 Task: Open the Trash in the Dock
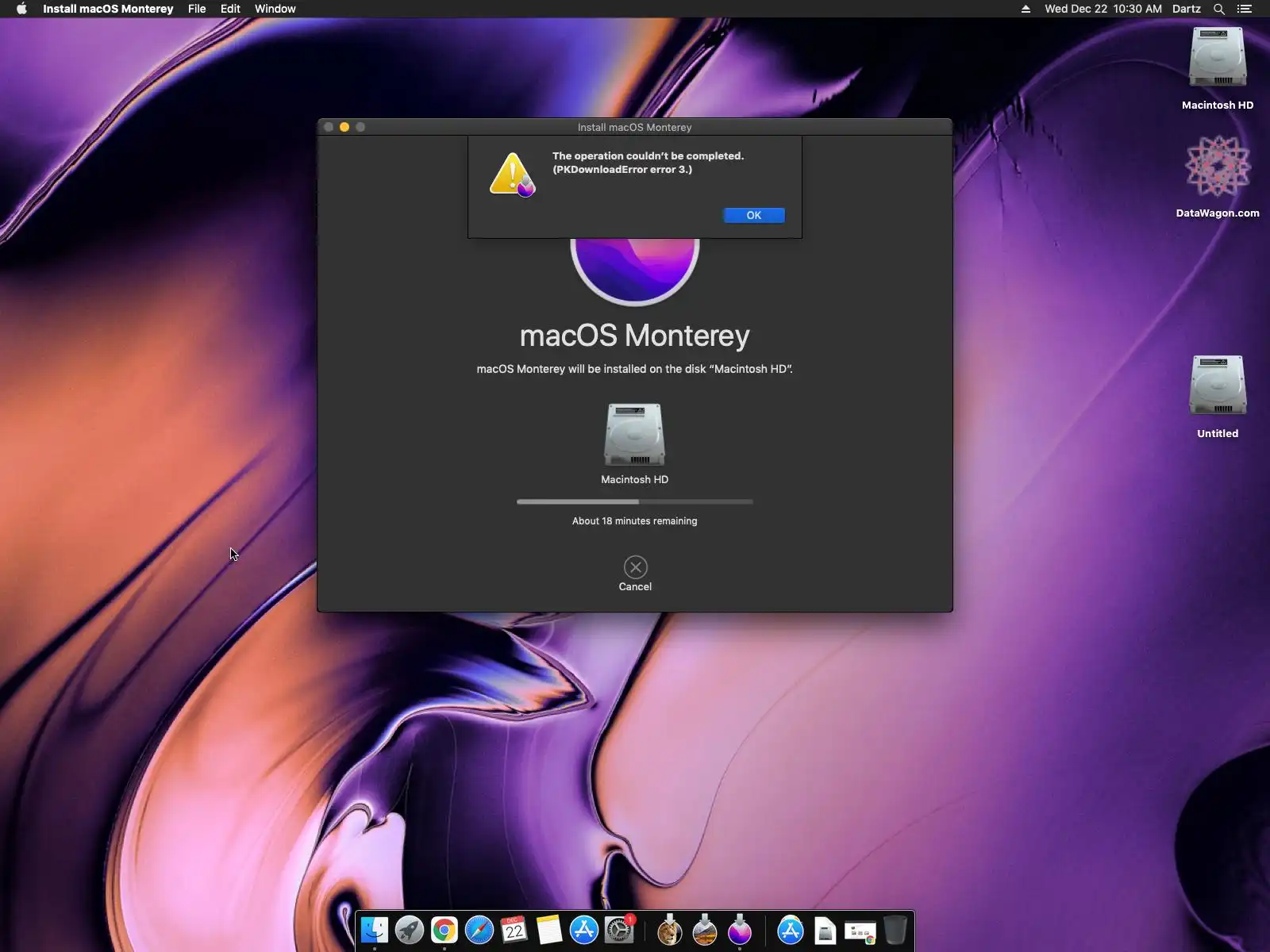click(x=895, y=930)
